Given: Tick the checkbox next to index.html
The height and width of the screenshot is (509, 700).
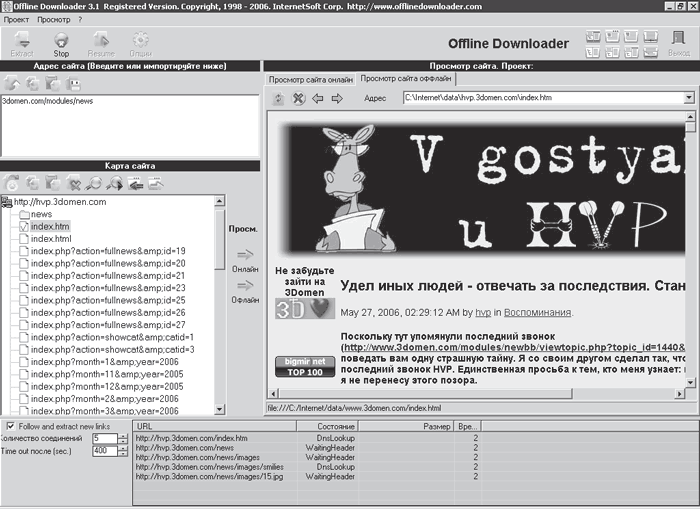Looking at the screenshot, I should (x=24, y=239).
